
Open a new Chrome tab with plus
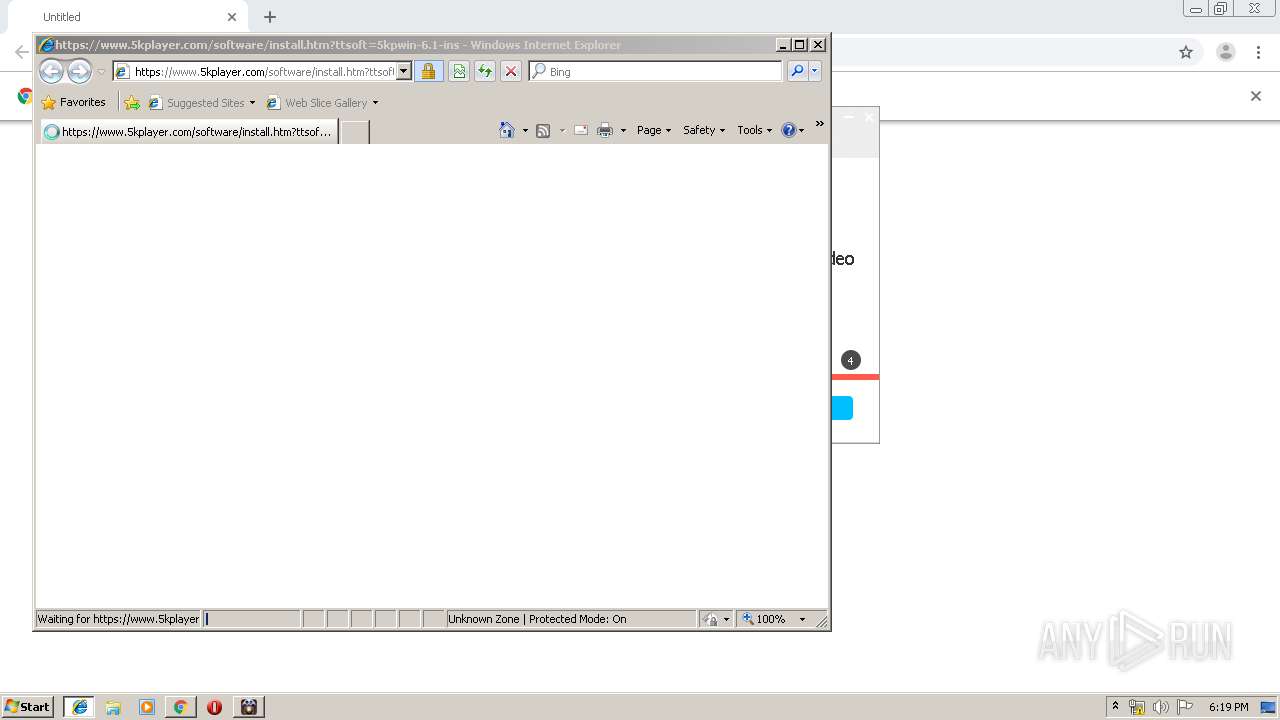(x=270, y=17)
